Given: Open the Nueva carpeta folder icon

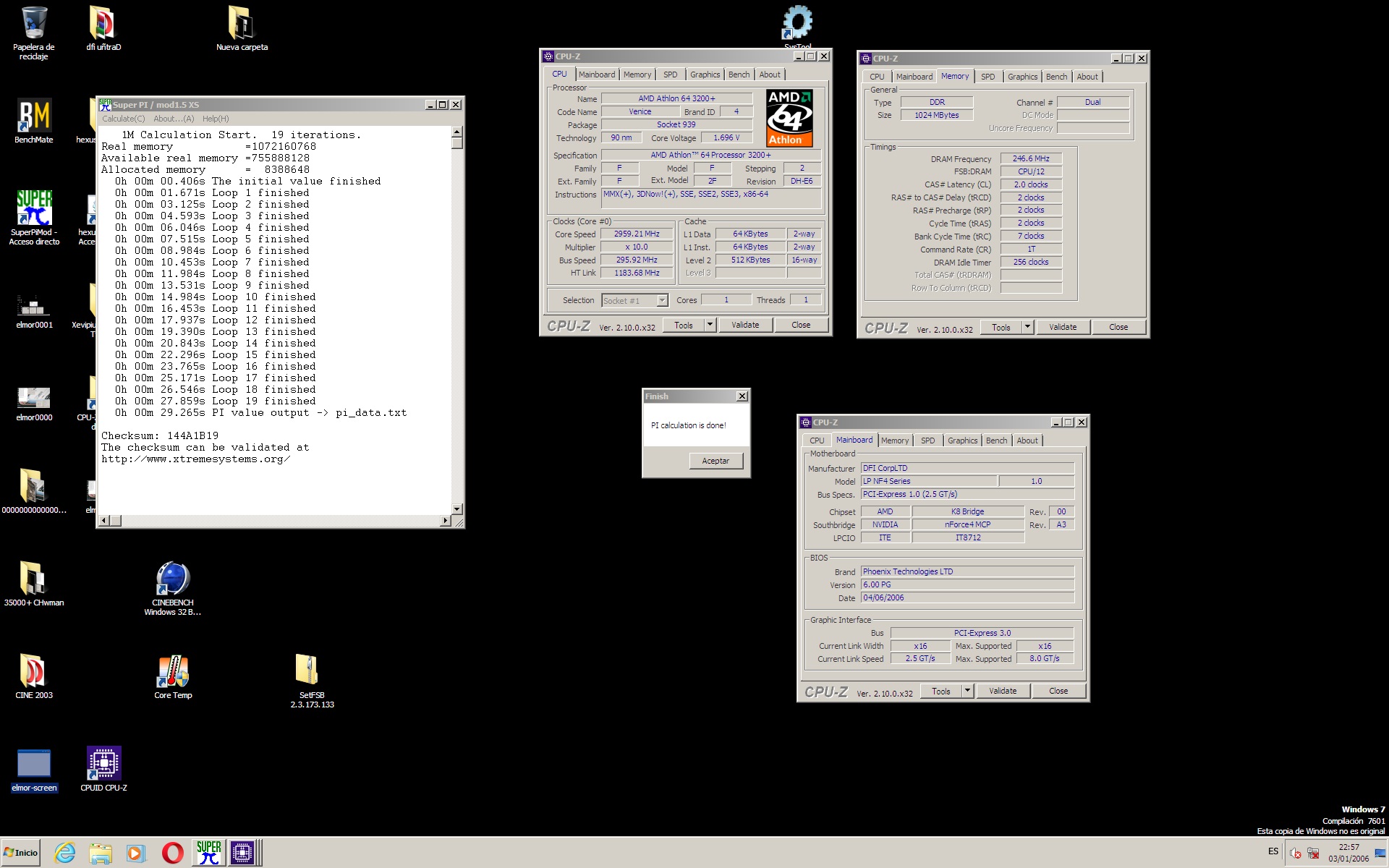Looking at the screenshot, I should (x=242, y=28).
